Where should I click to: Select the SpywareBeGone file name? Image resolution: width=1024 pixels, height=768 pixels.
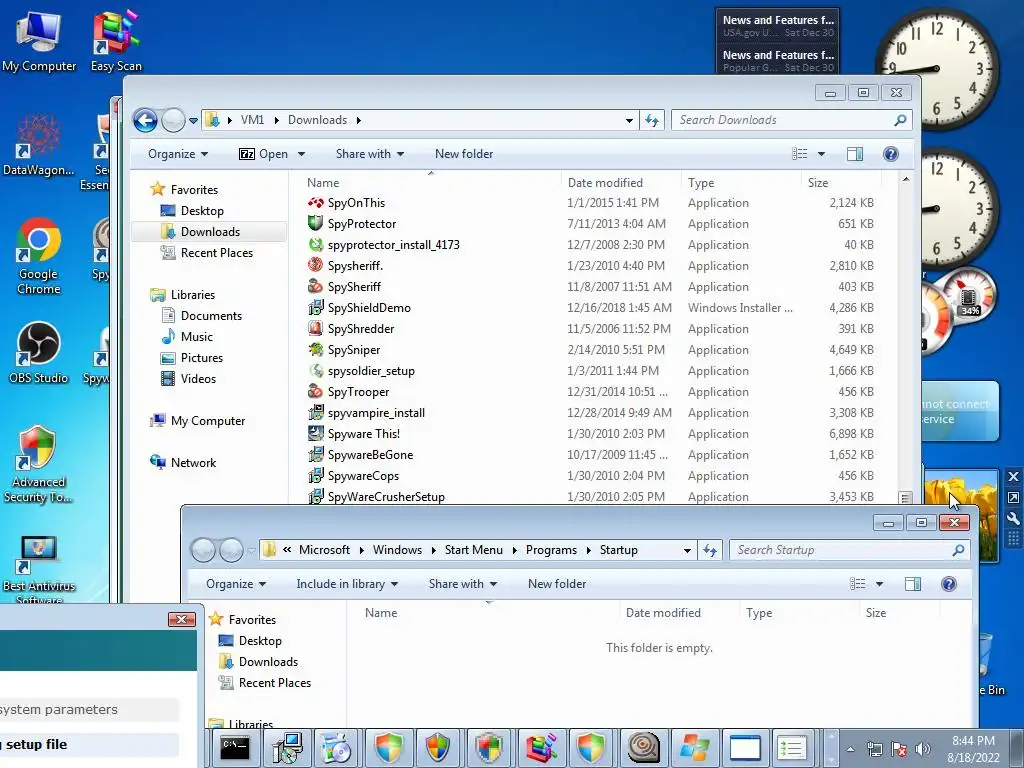pyautogui.click(x=370, y=455)
